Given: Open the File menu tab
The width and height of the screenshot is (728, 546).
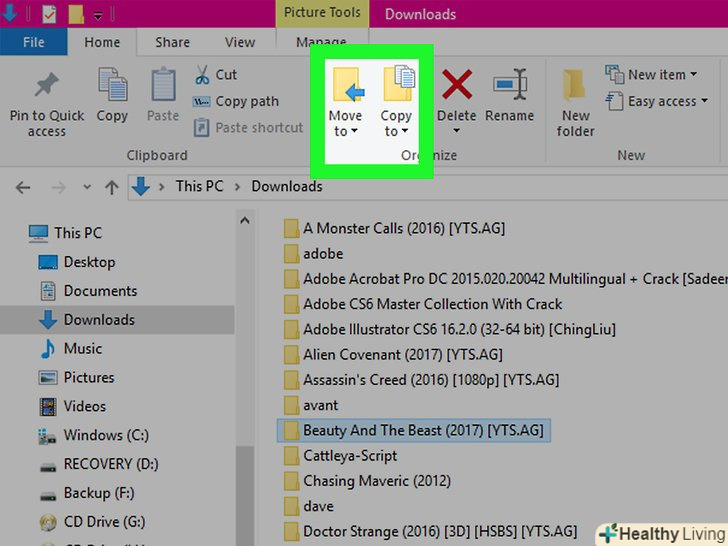Looking at the screenshot, I should coord(34,42).
